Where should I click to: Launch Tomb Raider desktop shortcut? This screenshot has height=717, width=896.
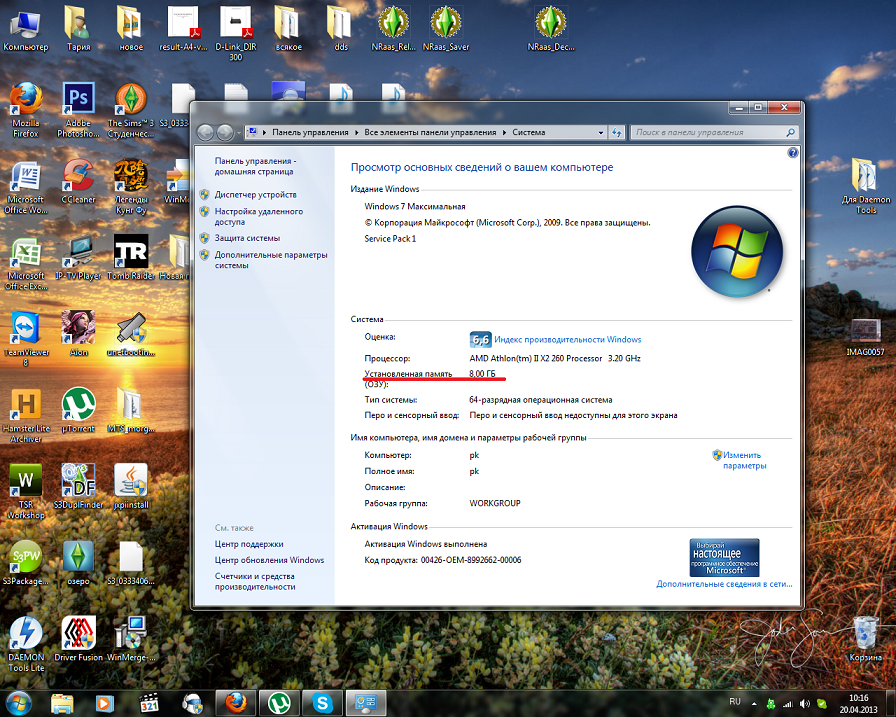click(x=131, y=258)
